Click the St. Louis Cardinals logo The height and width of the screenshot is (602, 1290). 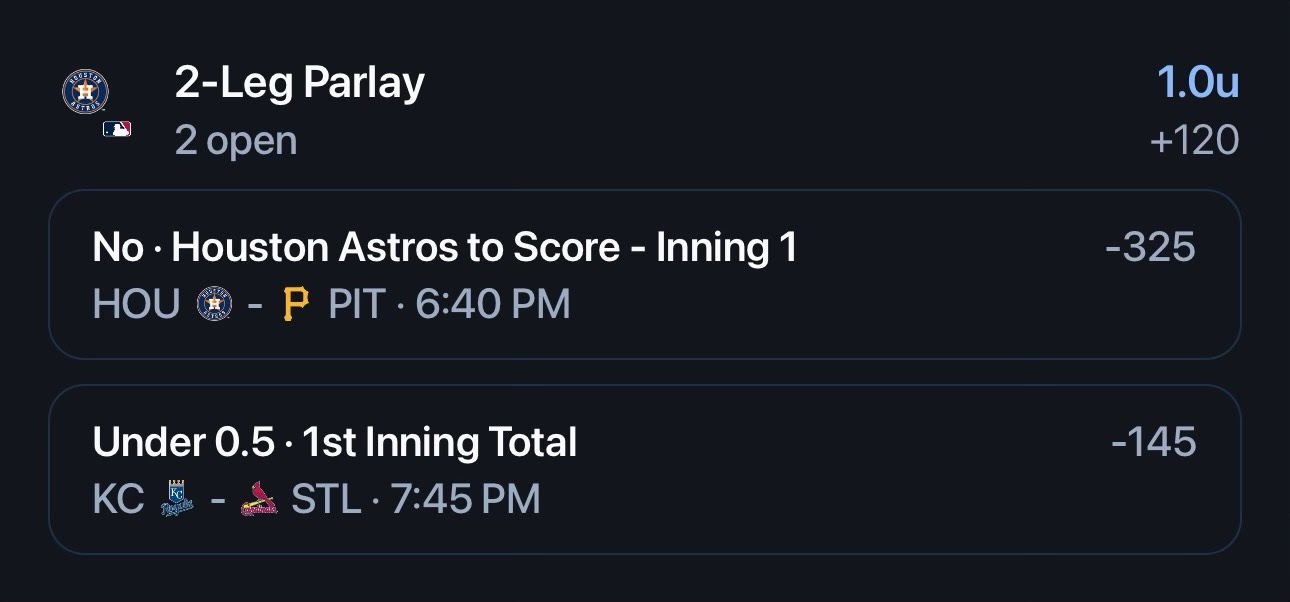pyautogui.click(x=260, y=499)
